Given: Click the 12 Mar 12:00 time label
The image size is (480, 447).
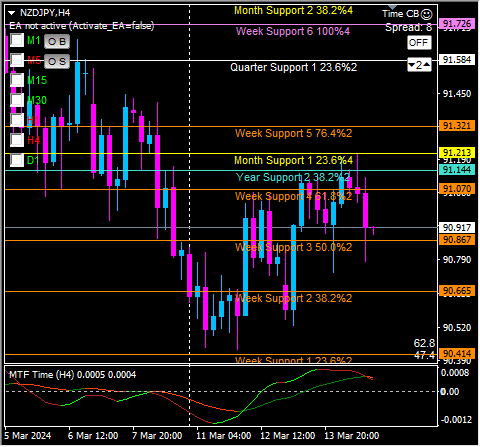Looking at the screenshot, I should click(x=287, y=436).
